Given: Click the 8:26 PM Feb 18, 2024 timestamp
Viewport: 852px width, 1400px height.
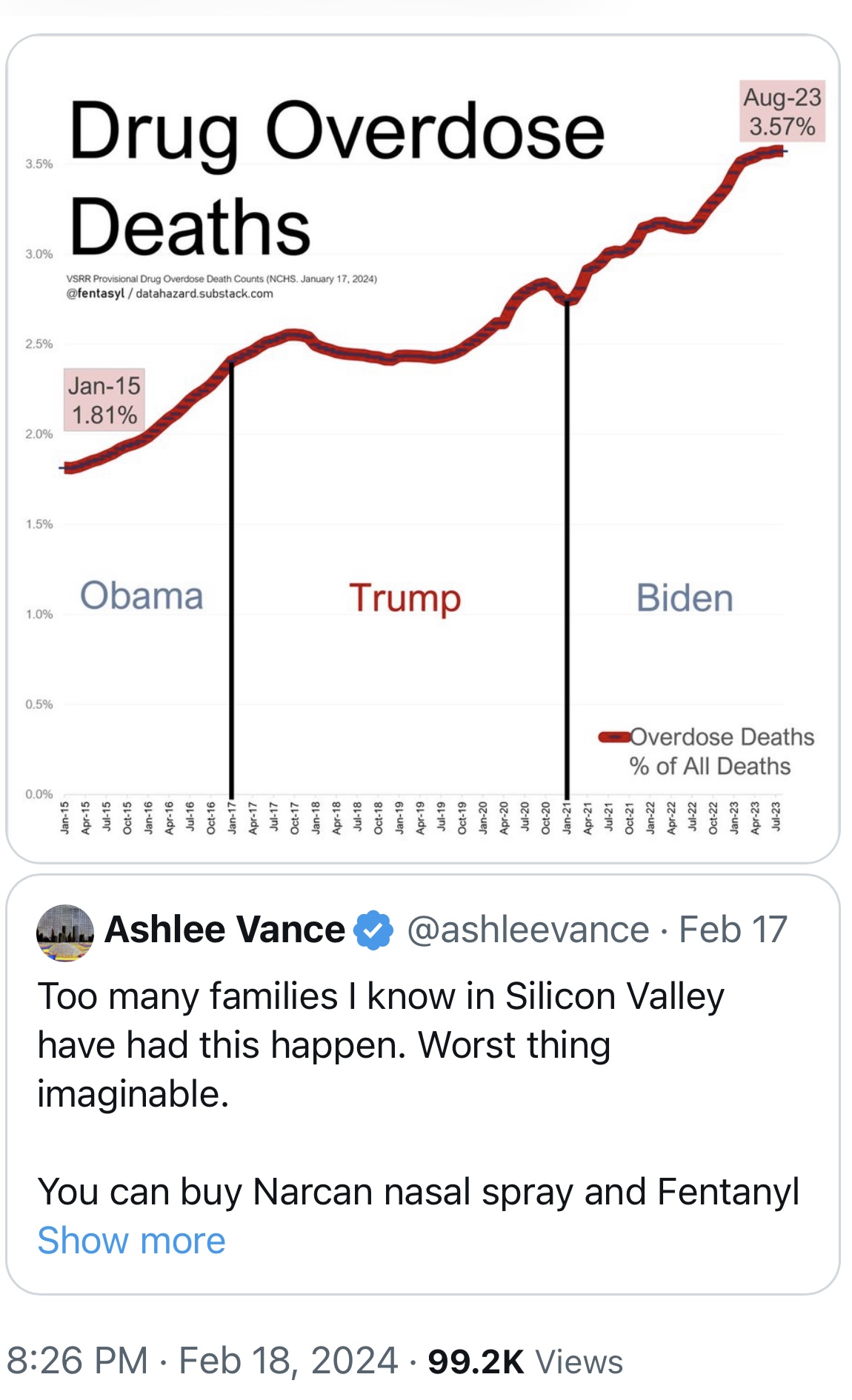Looking at the screenshot, I should (x=202, y=1361).
